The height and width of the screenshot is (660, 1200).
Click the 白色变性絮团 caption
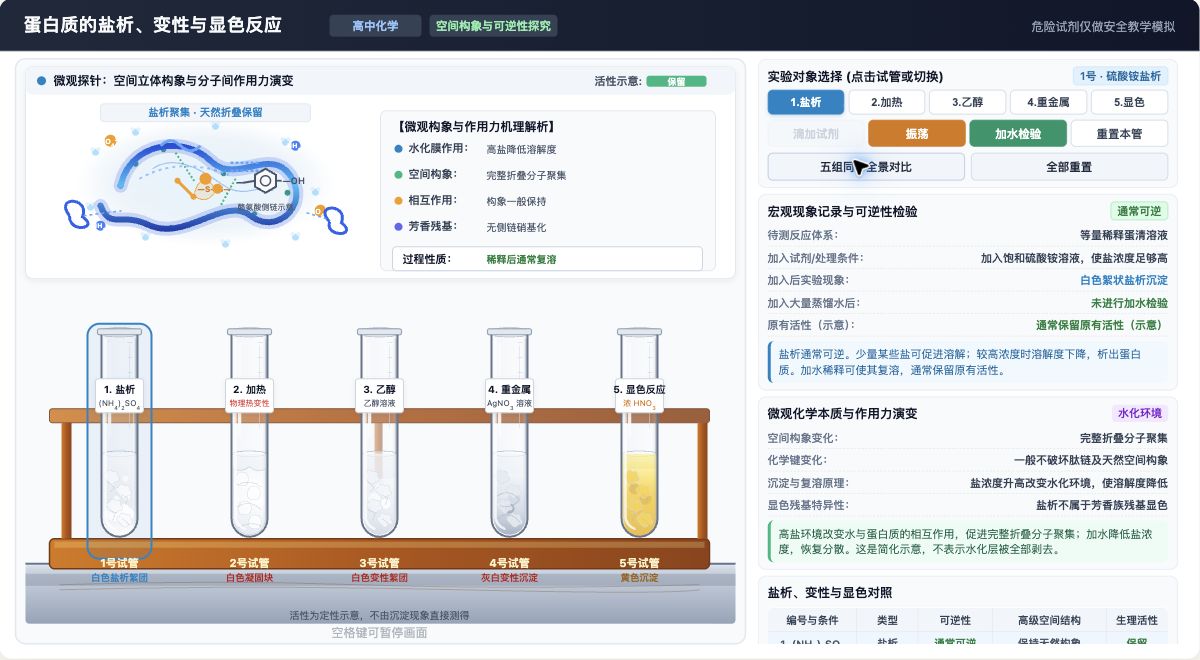click(x=380, y=578)
